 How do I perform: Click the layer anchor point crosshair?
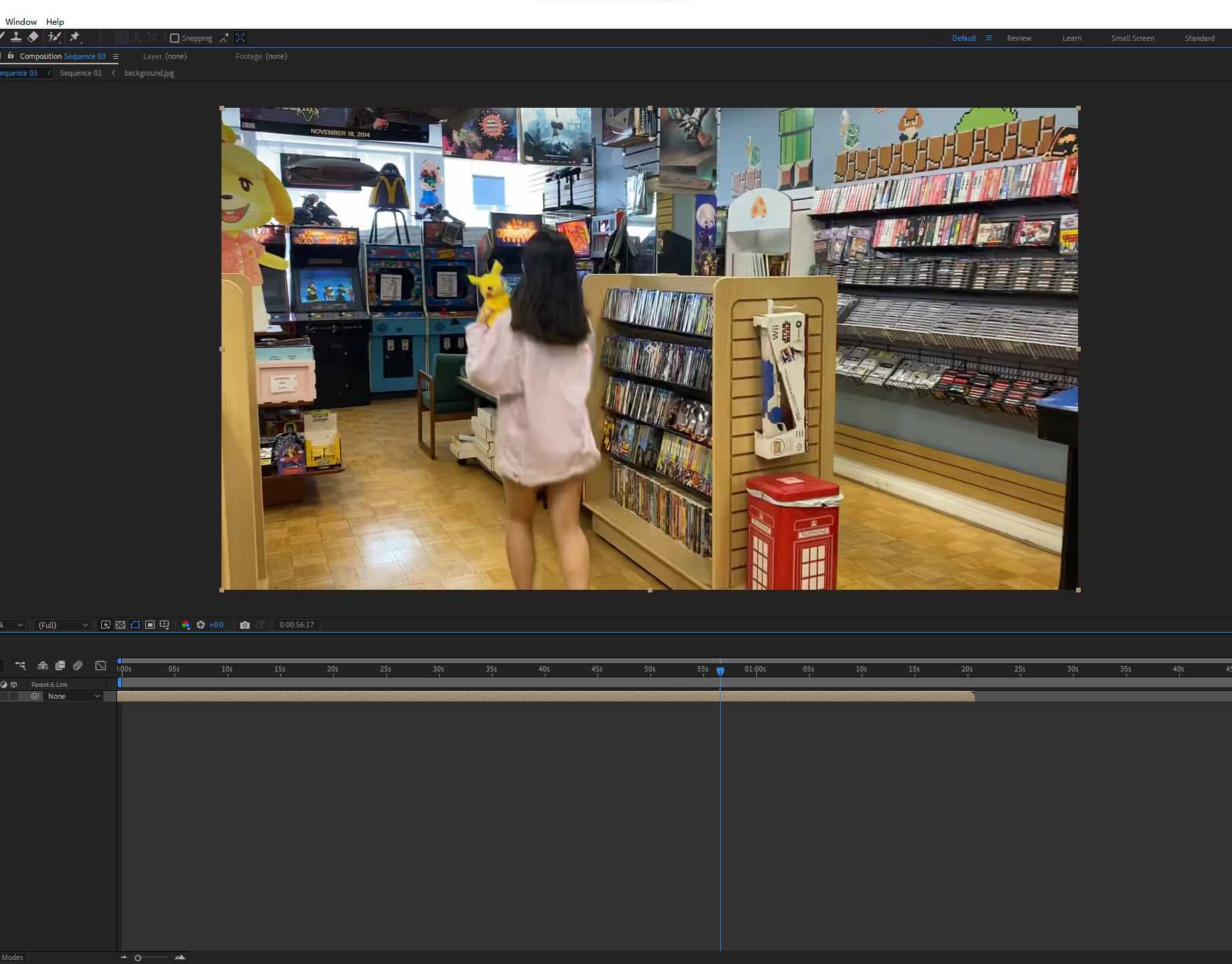pos(650,349)
